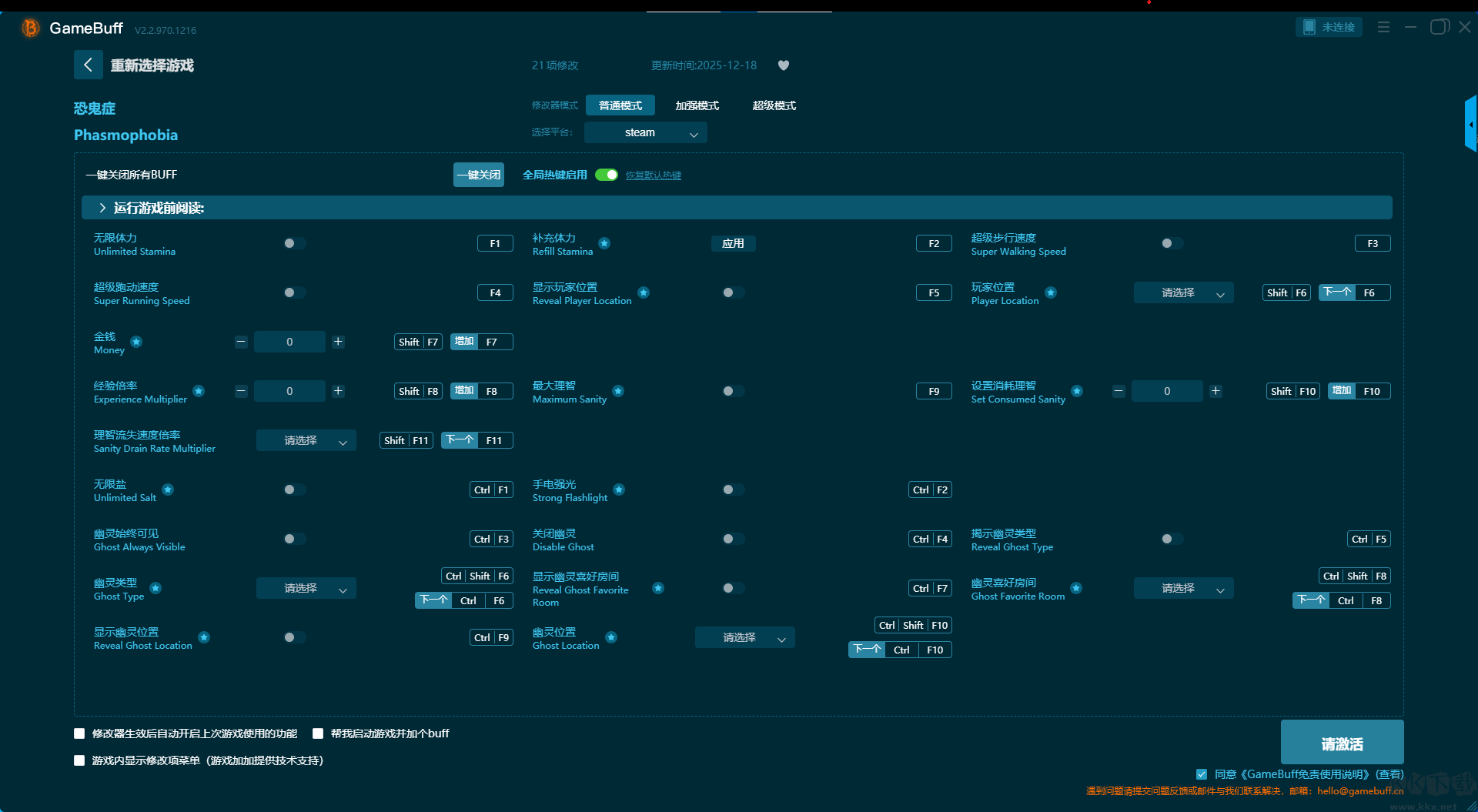The height and width of the screenshot is (812, 1478).
Task: Click the minus icon for Experience Multiplier
Action: click(x=241, y=391)
